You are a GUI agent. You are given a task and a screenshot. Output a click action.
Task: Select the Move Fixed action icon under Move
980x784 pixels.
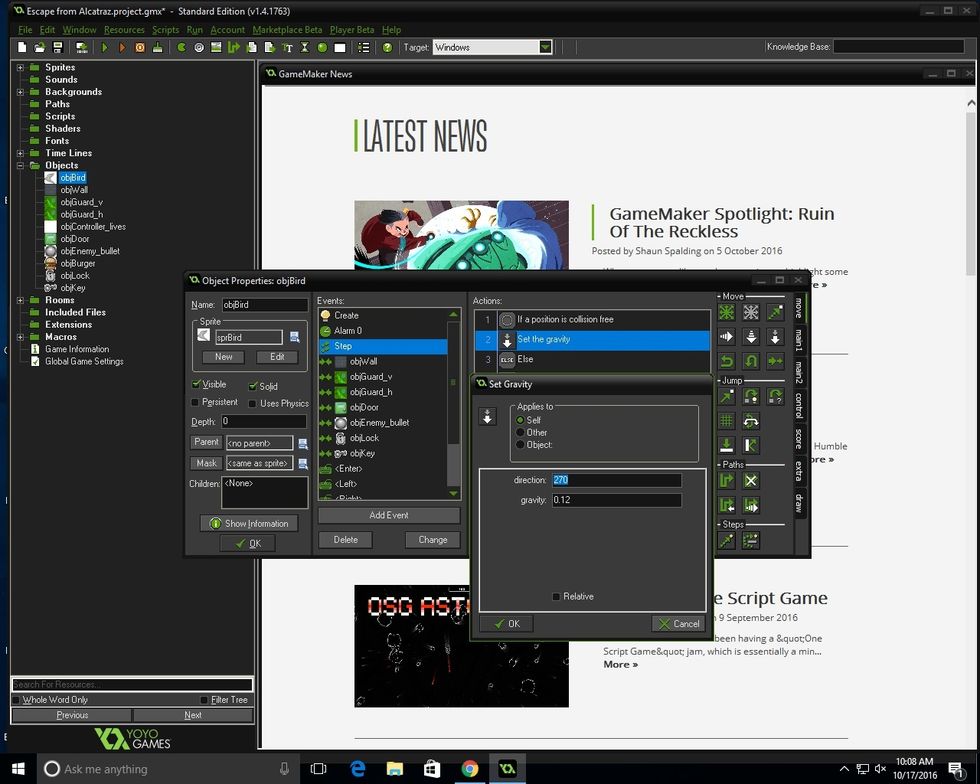coord(726,312)
